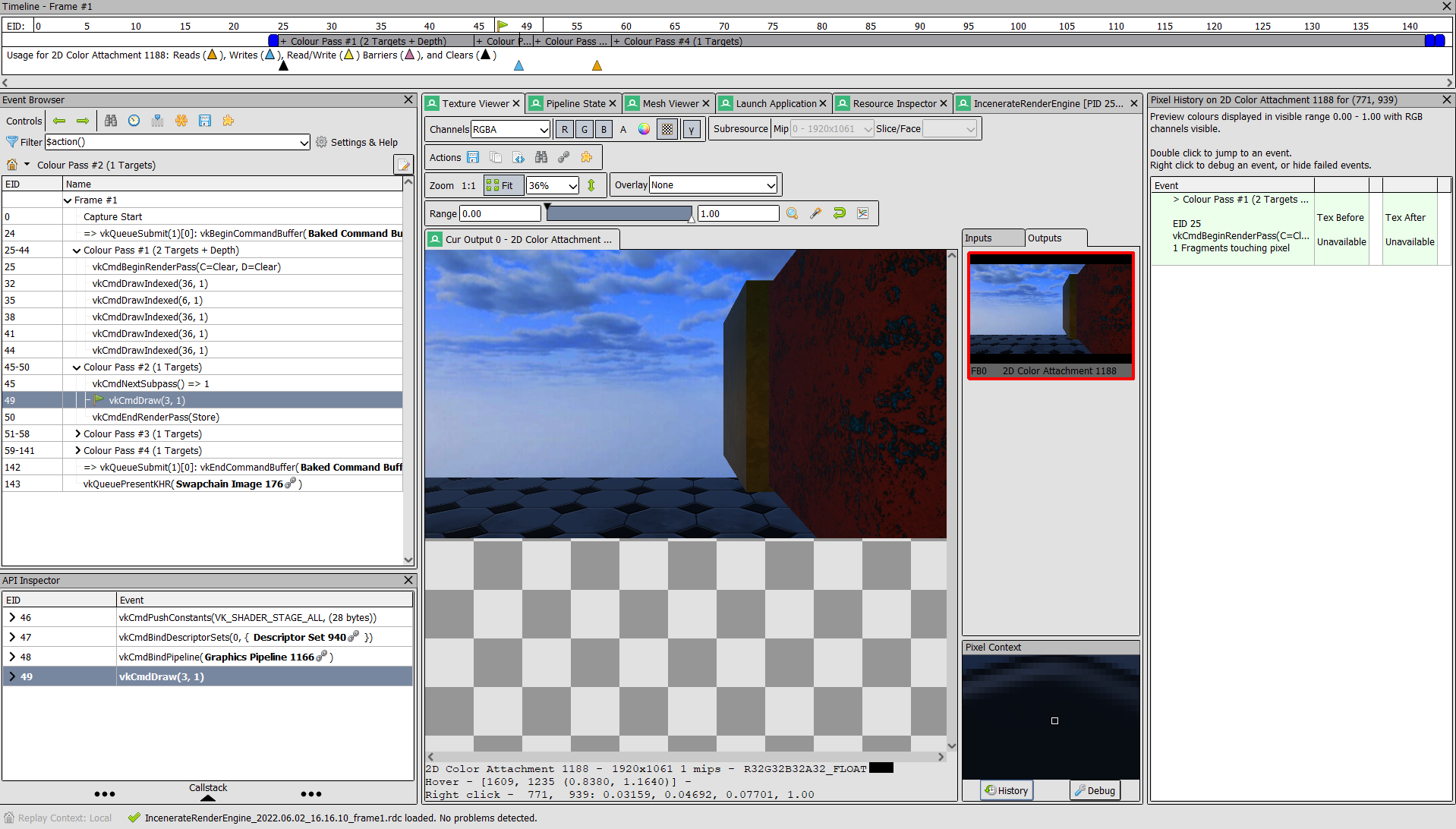Select the vkCmdEndRenderPass(Store) event

(203, 418)
